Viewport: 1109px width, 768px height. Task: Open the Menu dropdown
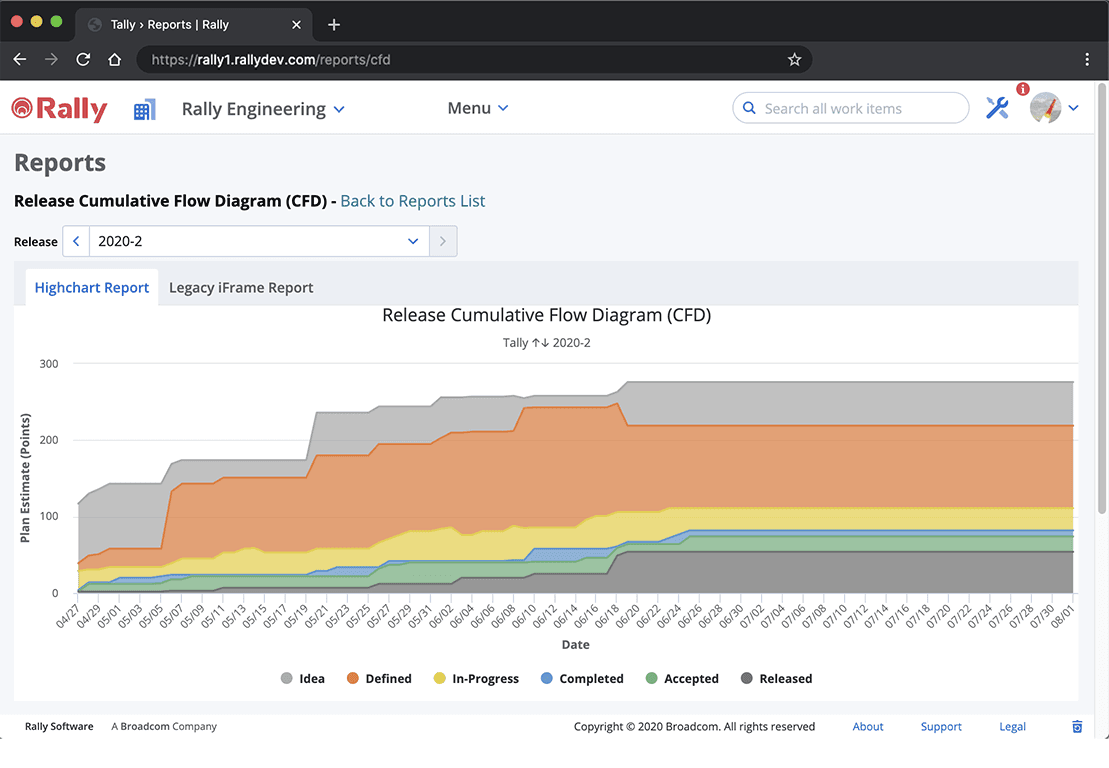tap(478, 108)
